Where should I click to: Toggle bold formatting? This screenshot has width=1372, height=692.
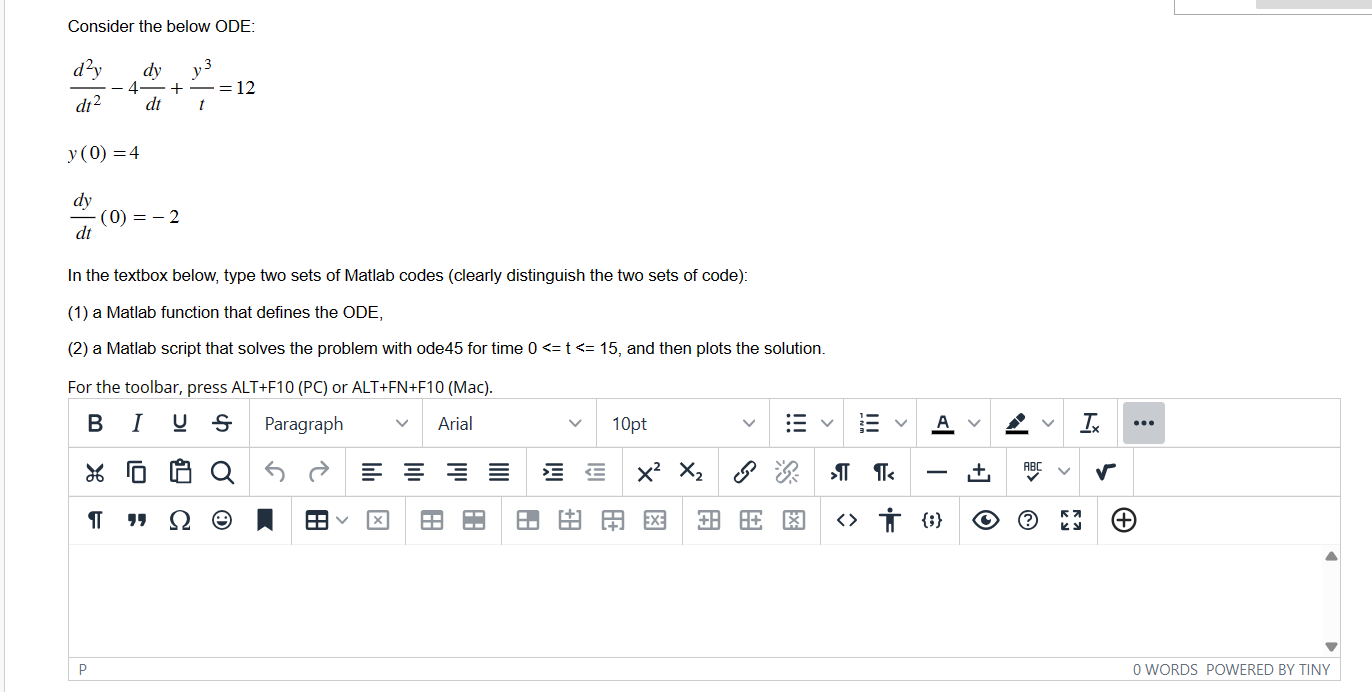pos(95,424)
